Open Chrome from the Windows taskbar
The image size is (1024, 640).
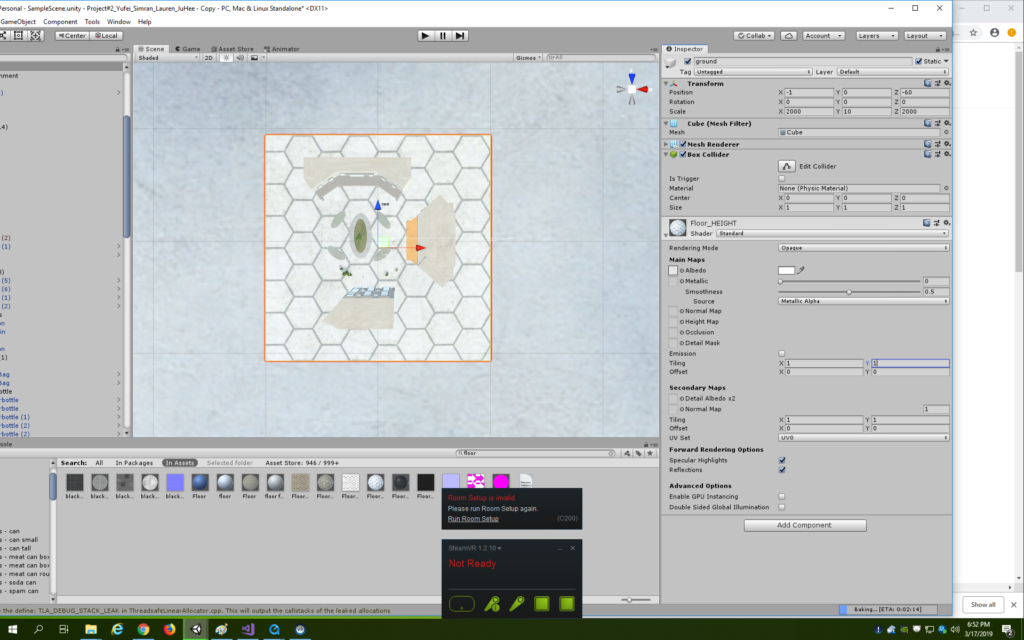(143, 630)
